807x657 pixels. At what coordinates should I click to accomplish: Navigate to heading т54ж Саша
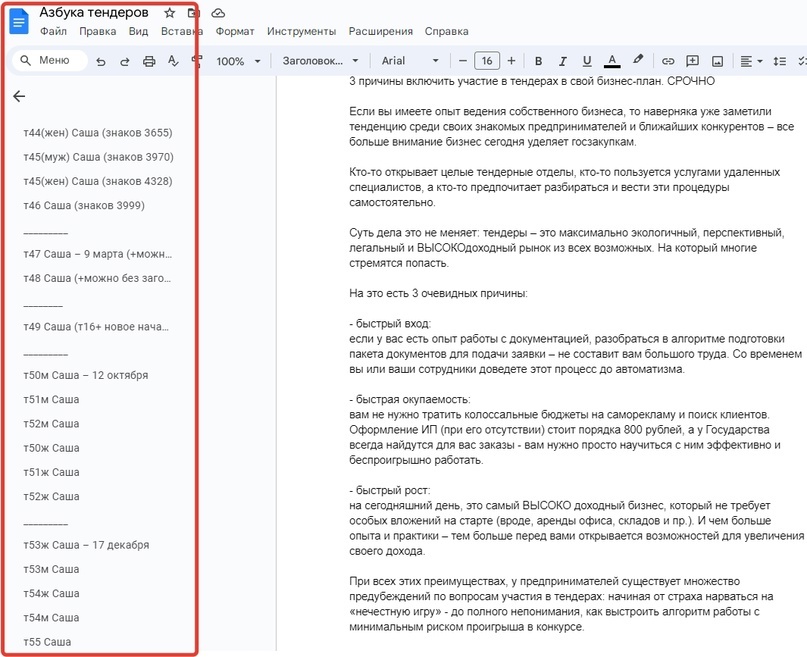point(51,593)
